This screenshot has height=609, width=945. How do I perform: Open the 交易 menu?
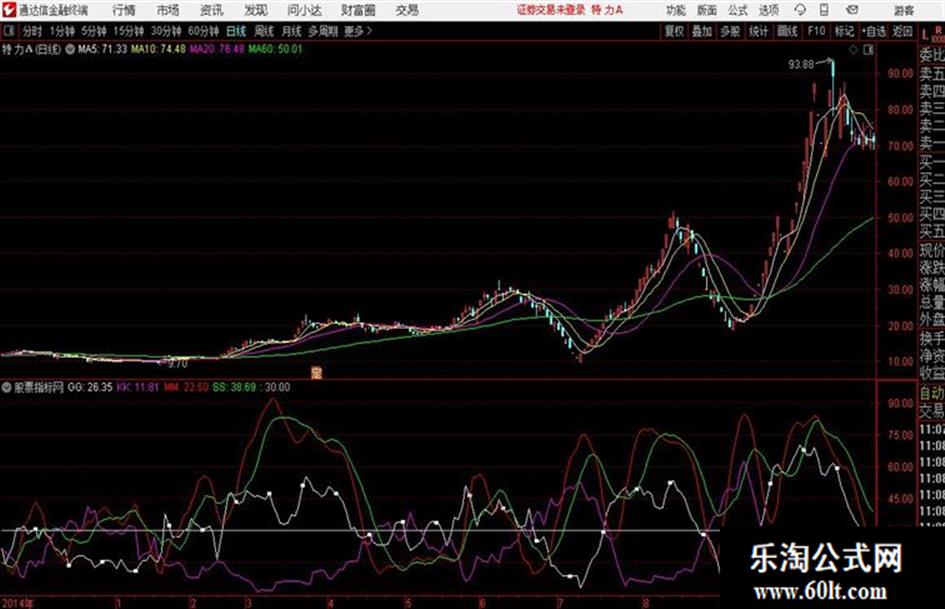pos(407,10)
